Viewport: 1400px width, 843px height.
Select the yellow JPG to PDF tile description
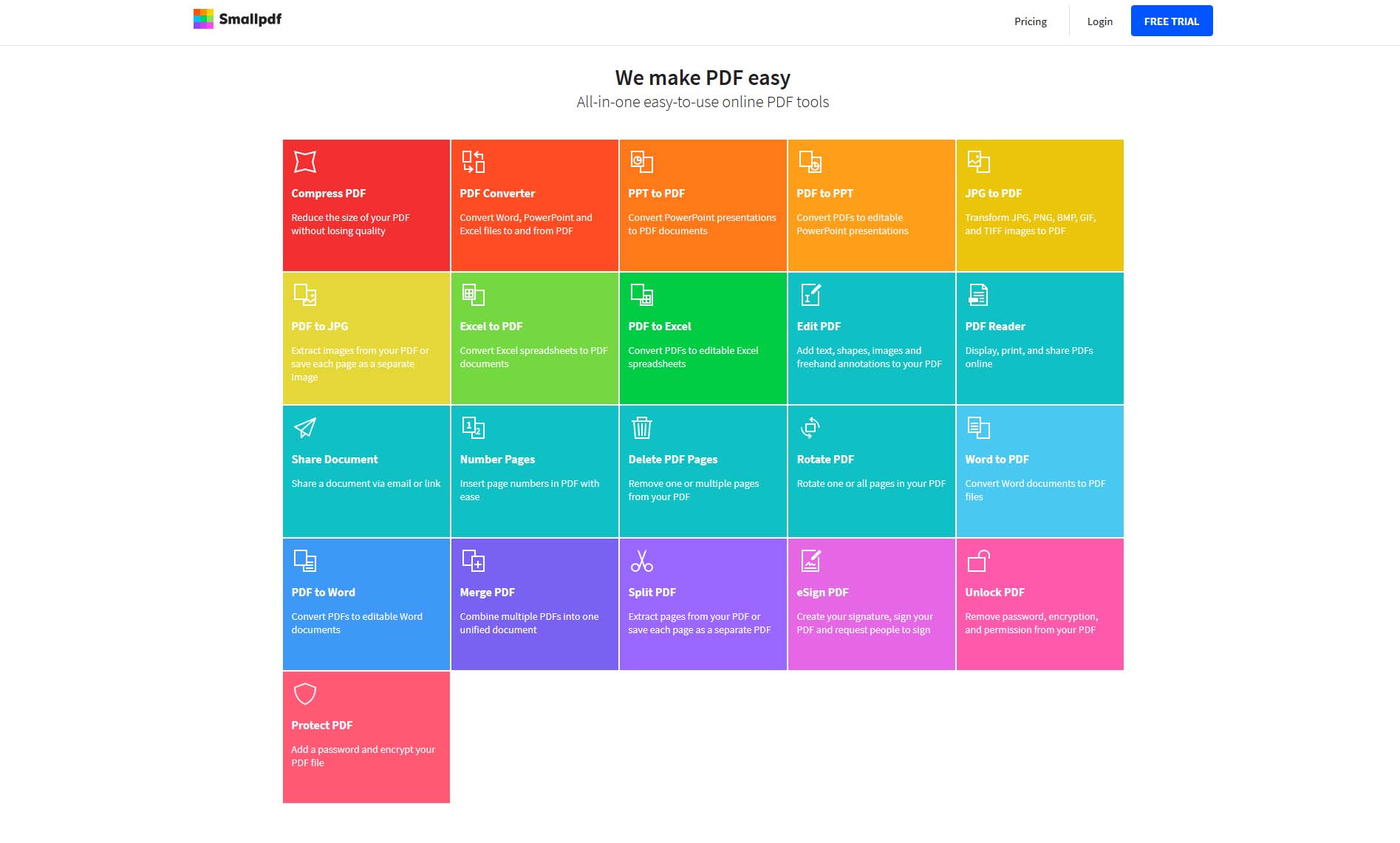coord(1030,225)
